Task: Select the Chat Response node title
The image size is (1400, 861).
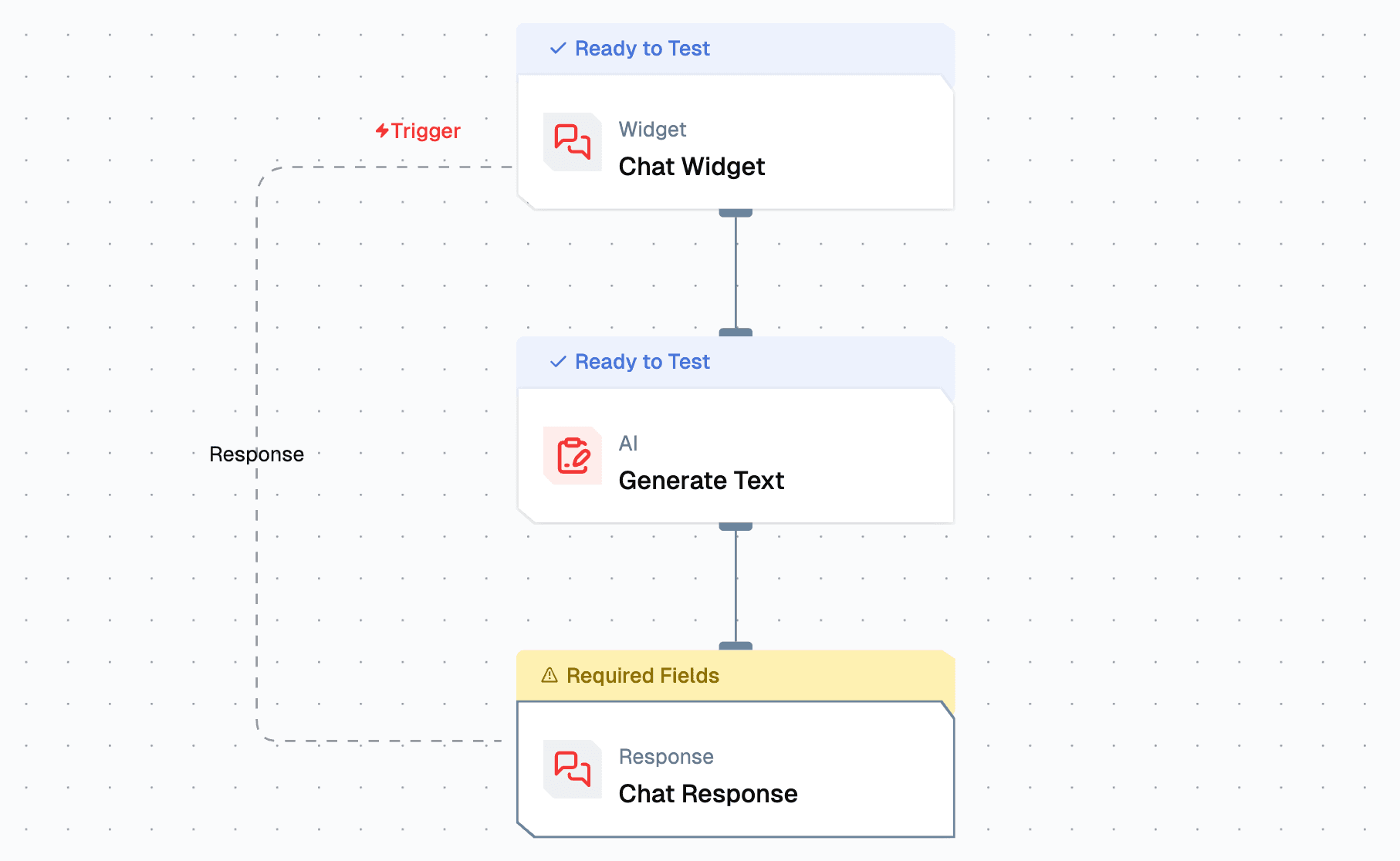Action: 708,794
